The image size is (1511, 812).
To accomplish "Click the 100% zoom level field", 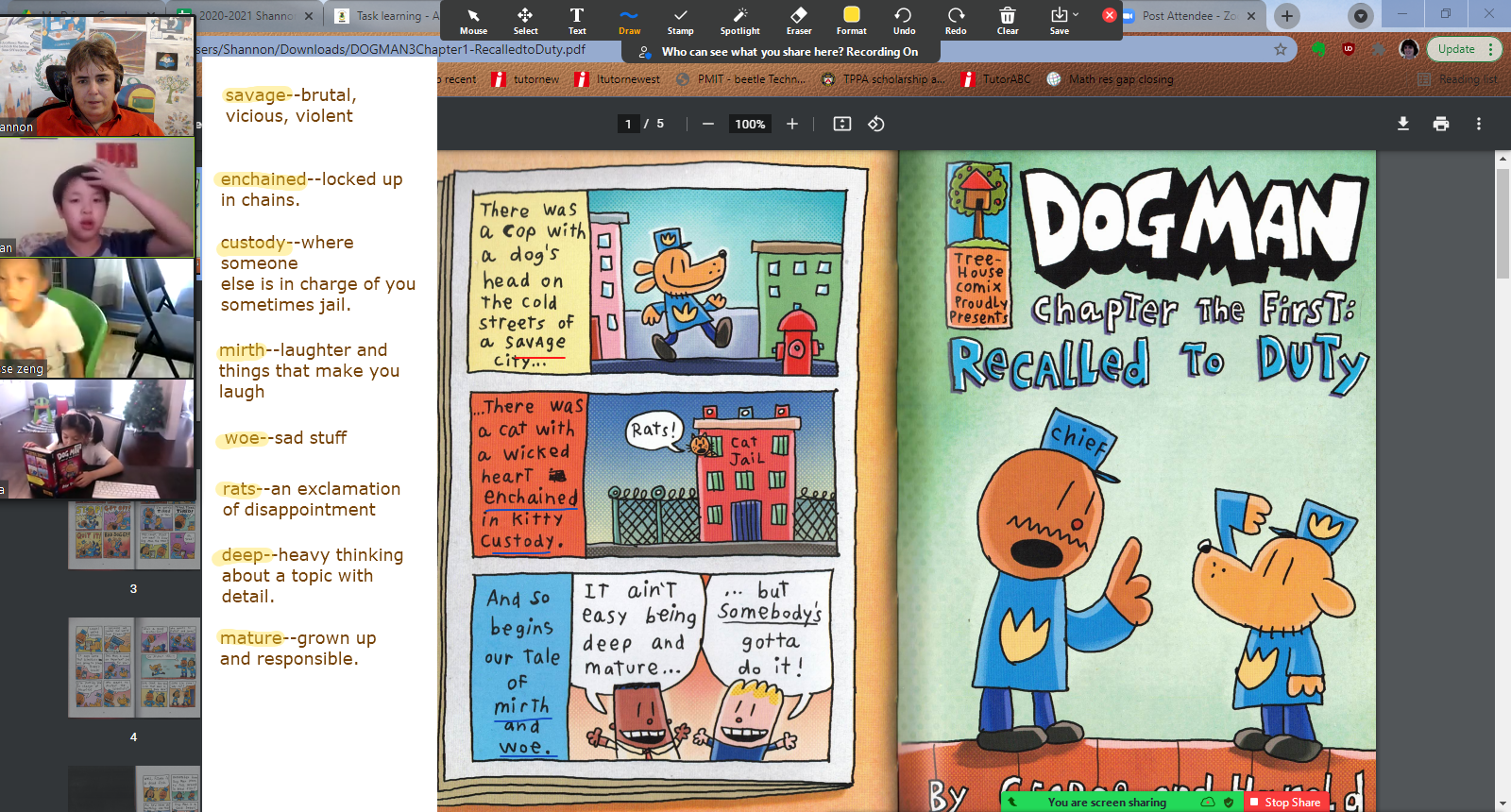I will point(750,124).
